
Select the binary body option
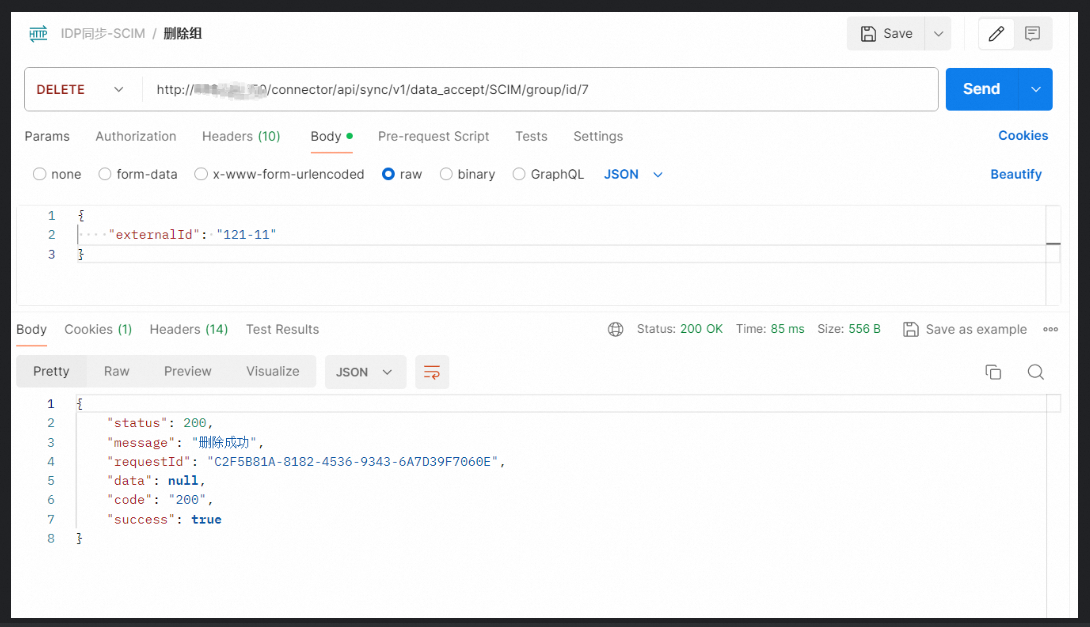[446, 174]
